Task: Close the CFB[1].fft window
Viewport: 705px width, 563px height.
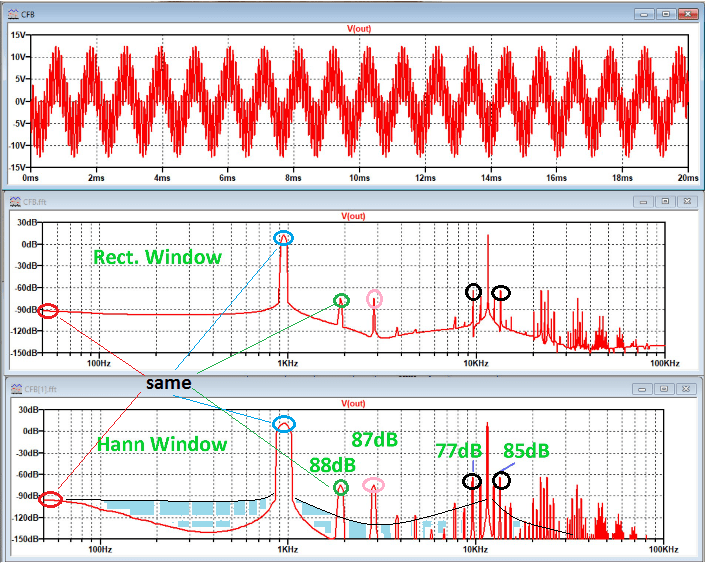Action: point(686,389)
